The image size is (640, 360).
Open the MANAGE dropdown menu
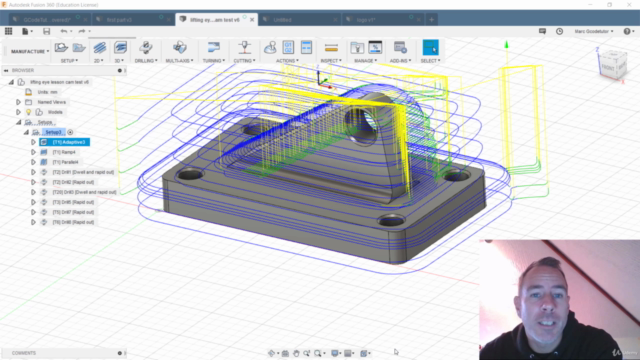coord(365,60)
